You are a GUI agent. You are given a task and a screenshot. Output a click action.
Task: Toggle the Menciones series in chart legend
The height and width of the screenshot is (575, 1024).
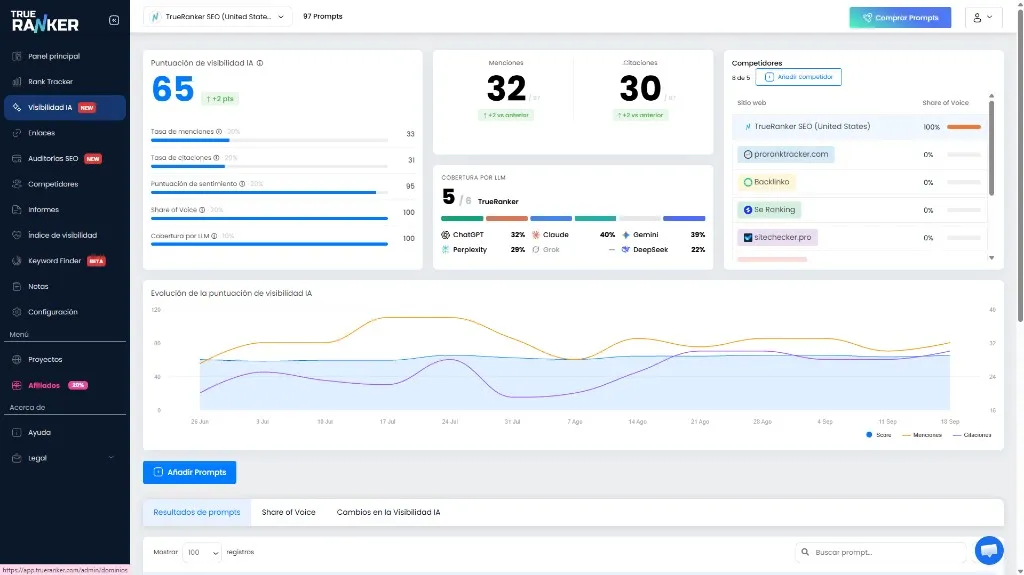tap(922, 435)
